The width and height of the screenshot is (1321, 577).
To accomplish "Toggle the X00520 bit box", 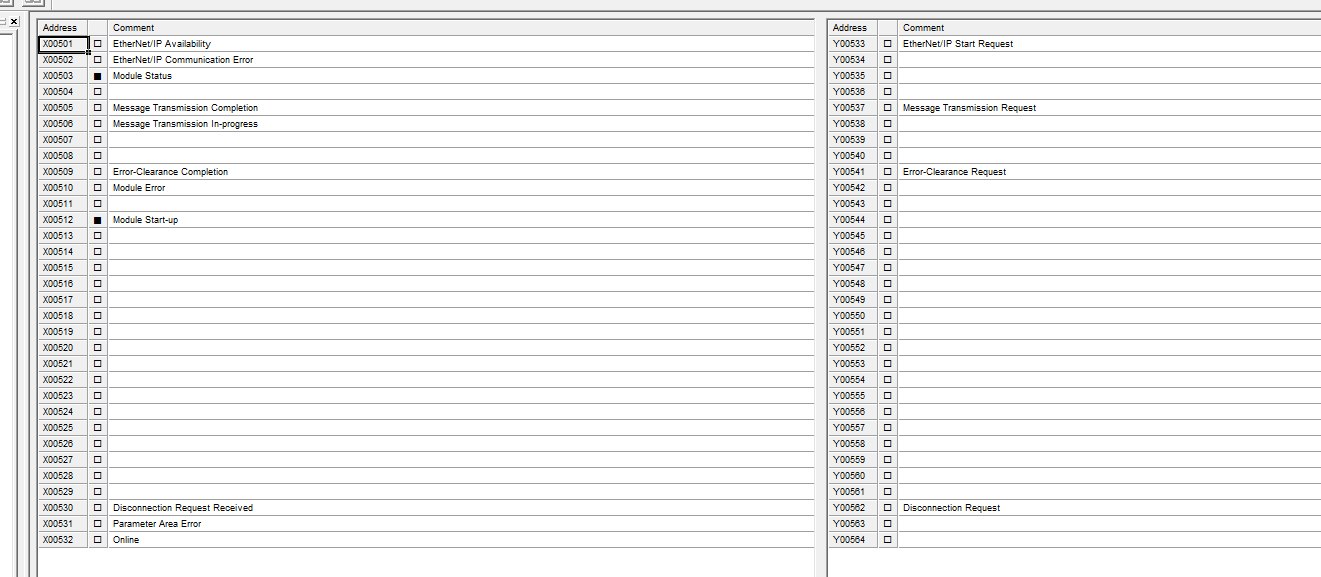I will pos(98,348).
